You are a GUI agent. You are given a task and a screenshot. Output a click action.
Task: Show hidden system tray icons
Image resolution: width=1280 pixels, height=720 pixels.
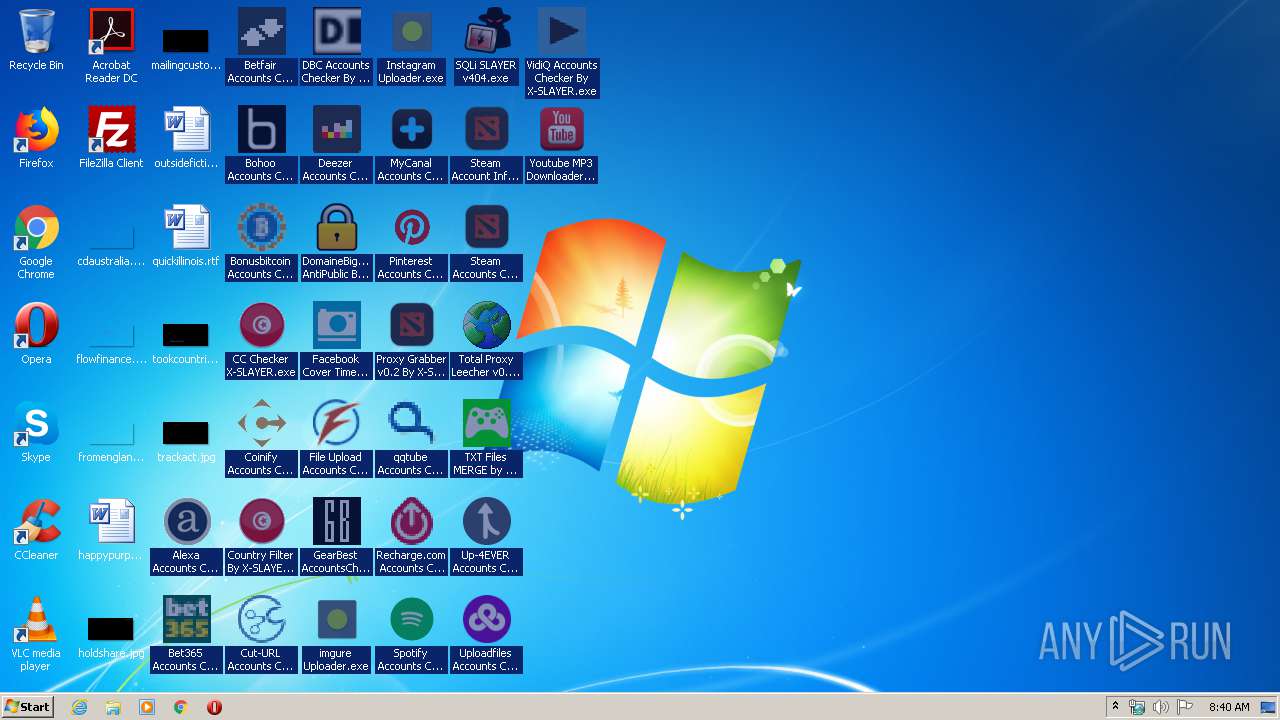coord(1115,707)
